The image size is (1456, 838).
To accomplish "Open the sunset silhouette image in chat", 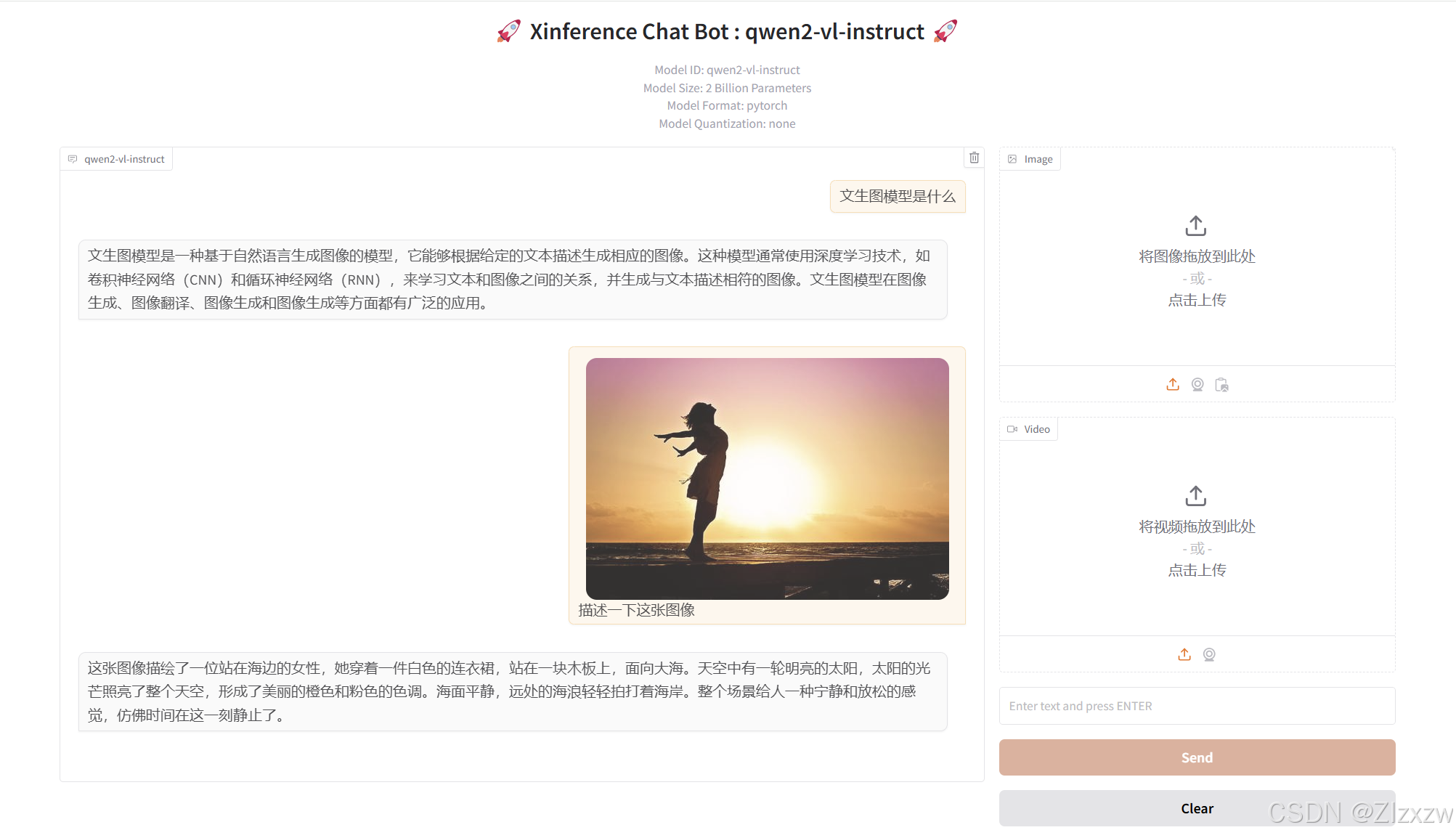I will point(767,479).
